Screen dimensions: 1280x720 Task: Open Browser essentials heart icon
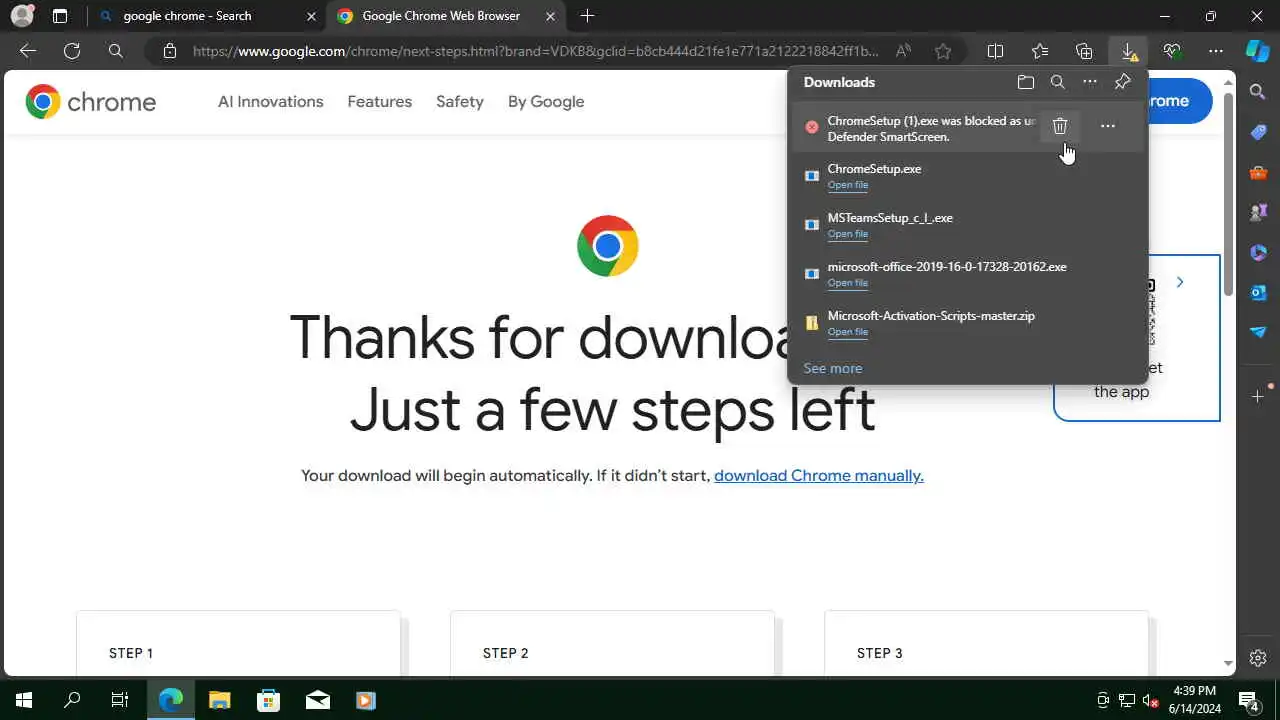click(x=1172, y=51)
